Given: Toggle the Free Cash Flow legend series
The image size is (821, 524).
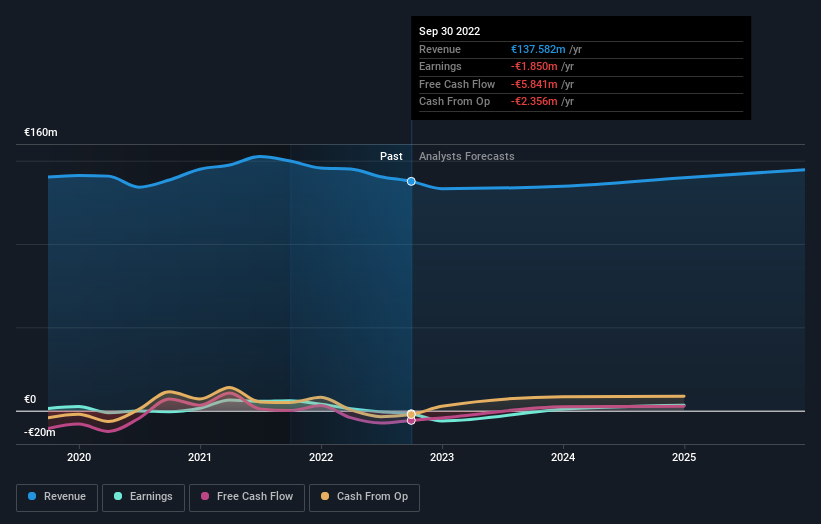Looking at the screenshot, I should click(x=247, y=497).
